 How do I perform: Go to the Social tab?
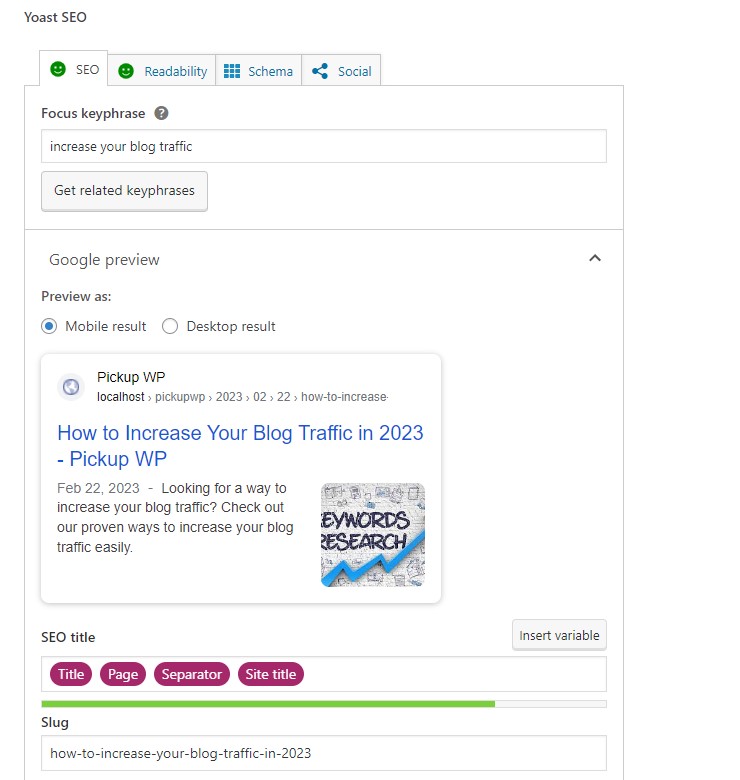tap(354, 71)
